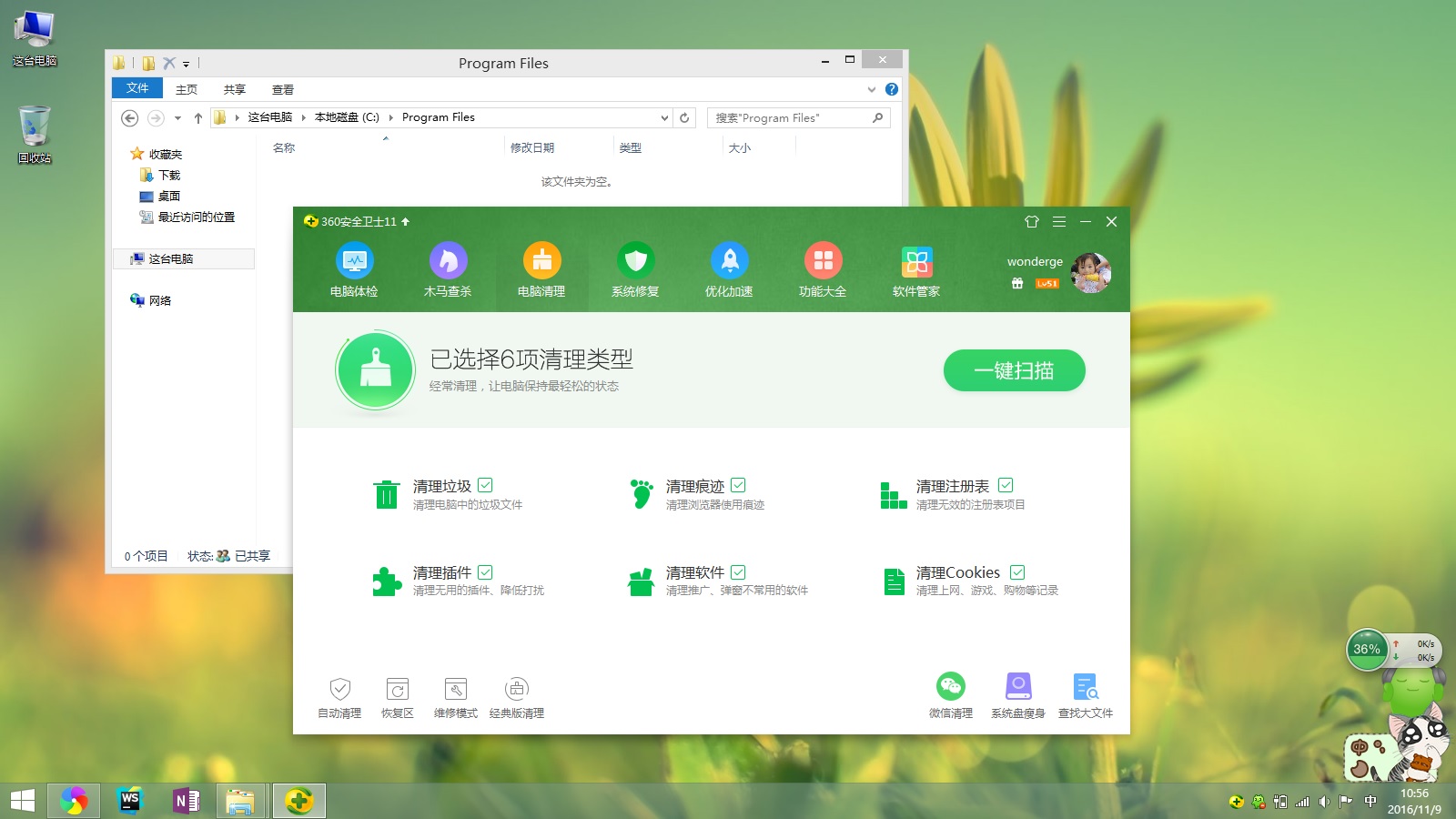Open the 系统盘瘦身 disk slimming icon
Image resolution: width=1456 pixels, height=819 pixels.
1018,686
